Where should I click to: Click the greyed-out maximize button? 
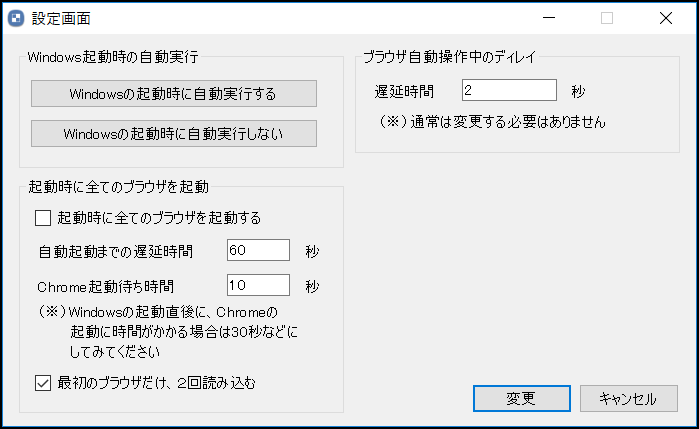607,18
